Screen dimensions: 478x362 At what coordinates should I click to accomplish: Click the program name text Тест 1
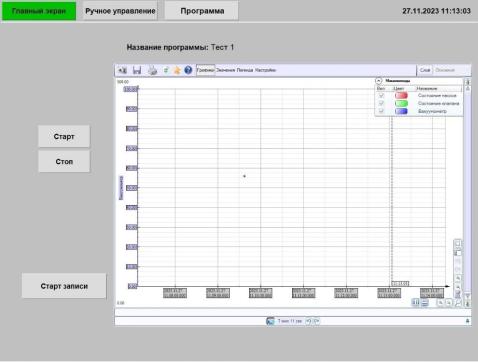tap(222, 47)
